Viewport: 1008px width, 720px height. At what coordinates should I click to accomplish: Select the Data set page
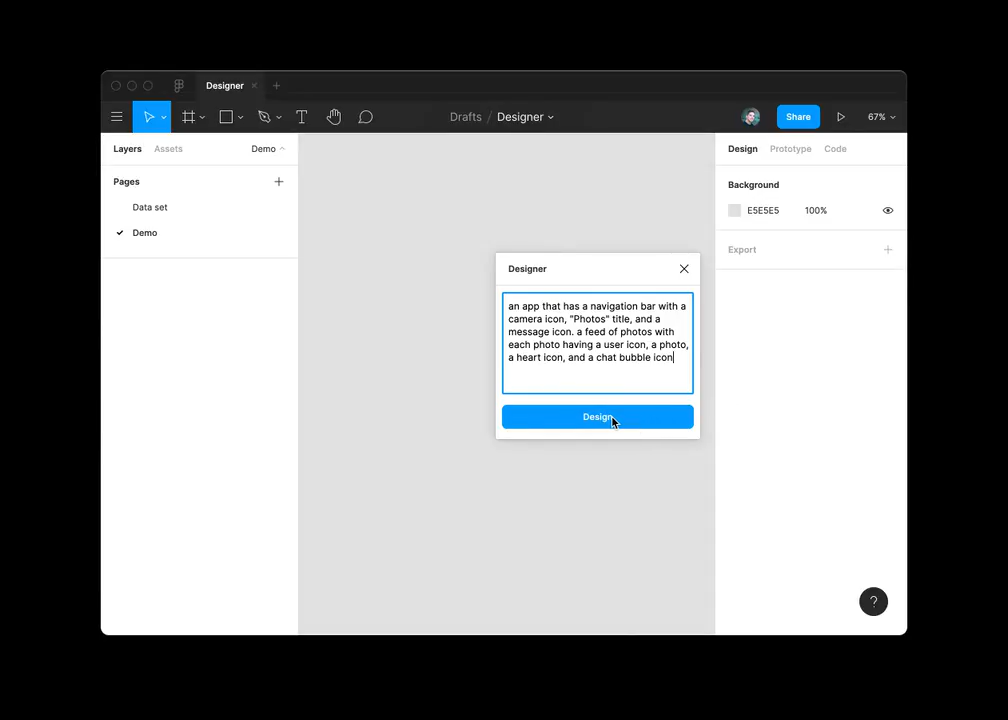(150, 207)
